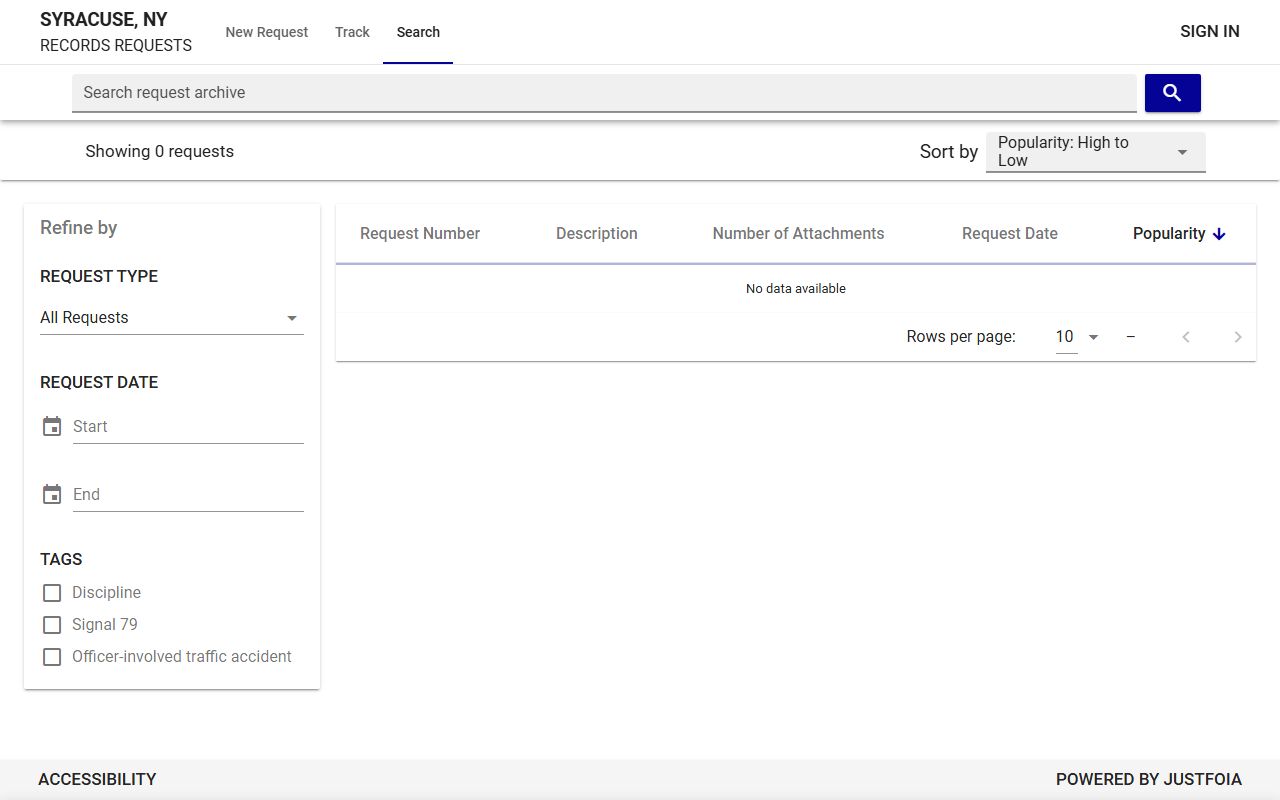Open the Accessibility footer link
The height and width of the screenshot is (800, 1280).
(x=97, y=779)
